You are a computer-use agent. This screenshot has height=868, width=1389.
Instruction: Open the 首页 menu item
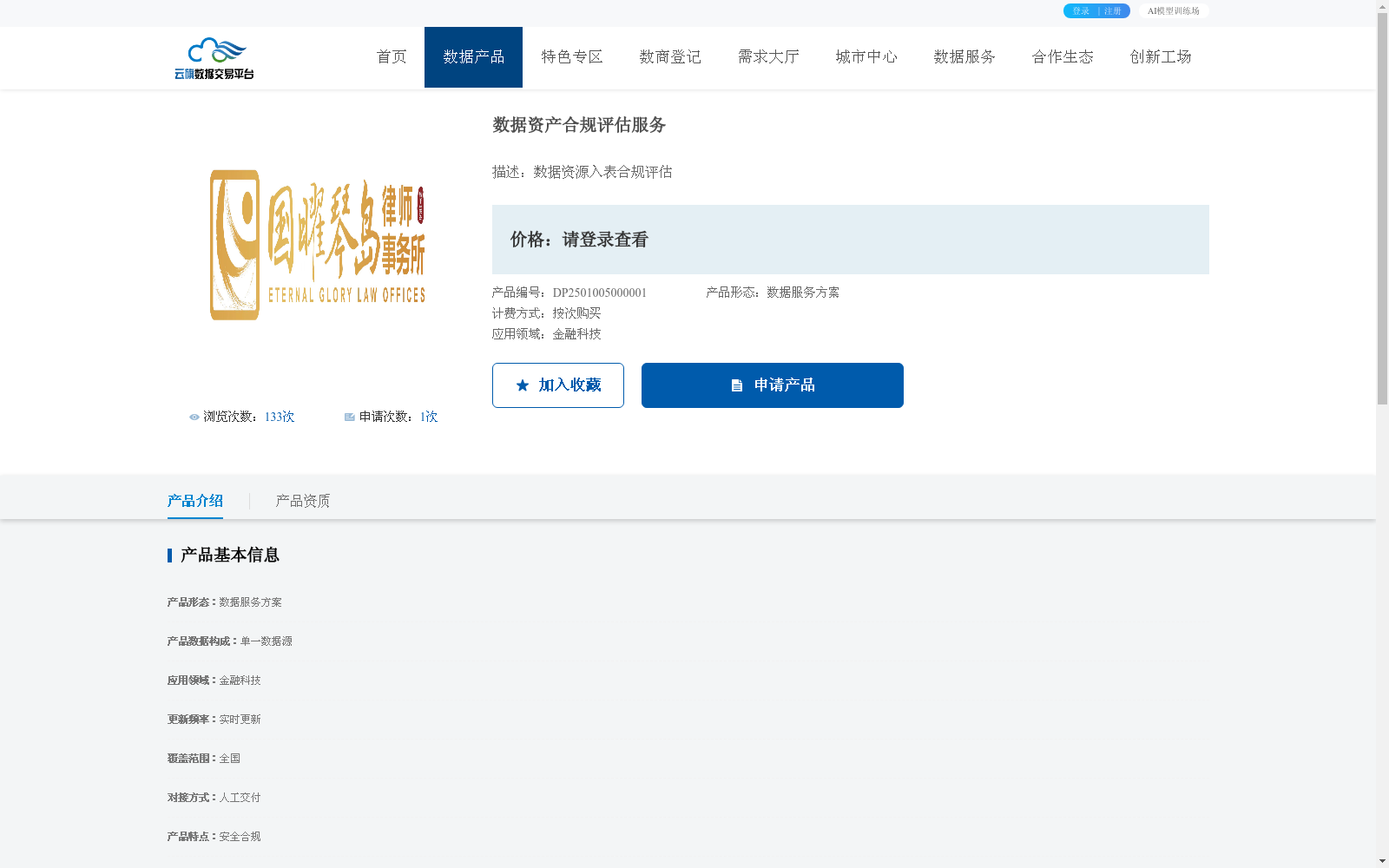[x=392, y=57]
